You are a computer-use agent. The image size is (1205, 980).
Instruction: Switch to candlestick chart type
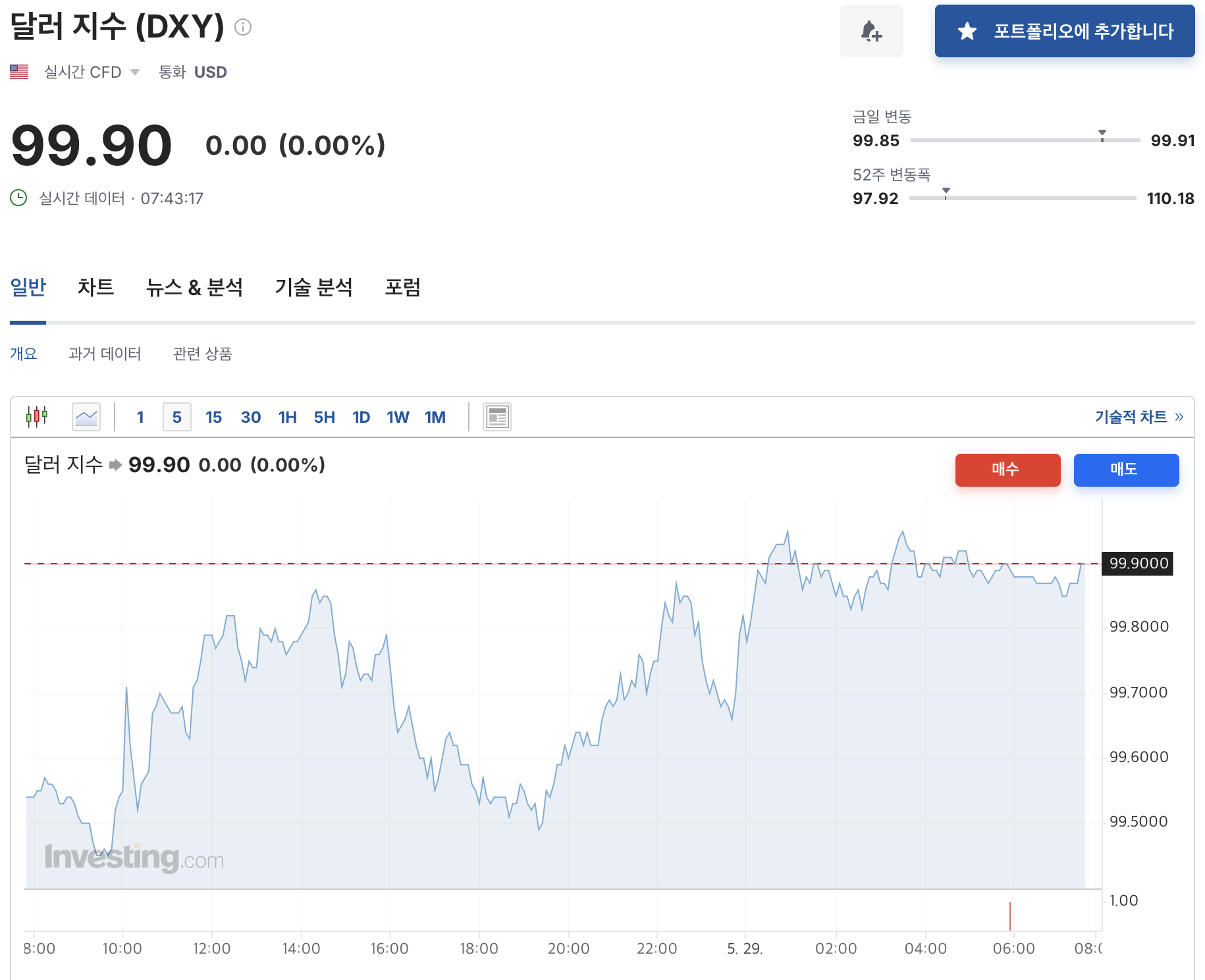click(37, 417)
